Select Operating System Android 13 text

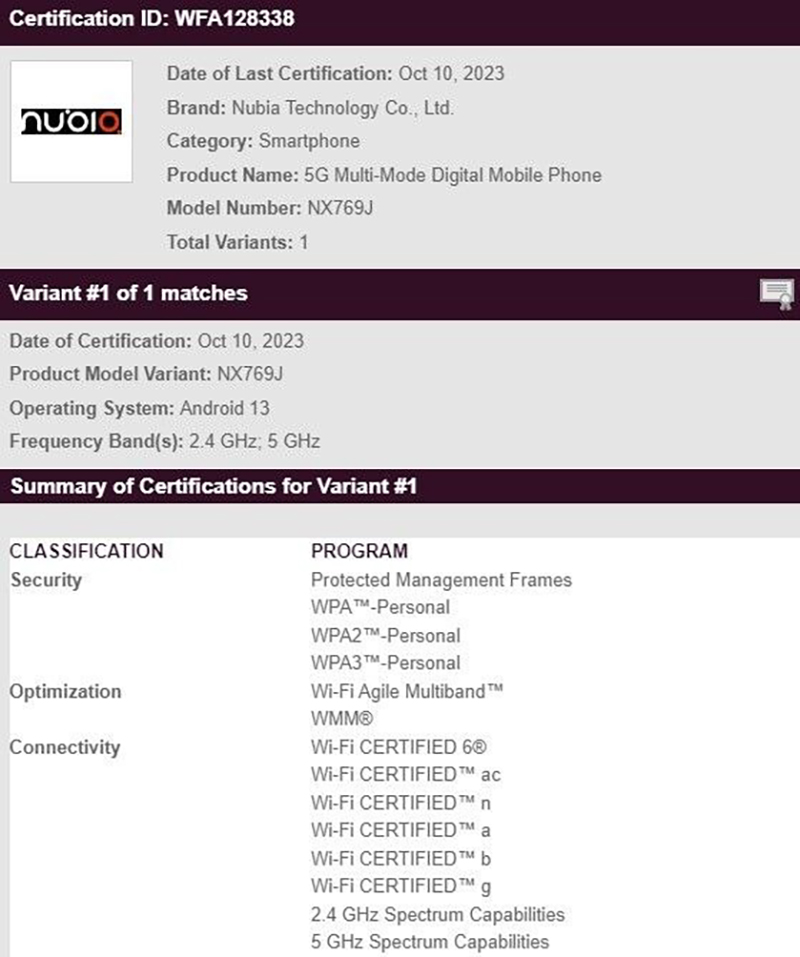coord(139,408)
